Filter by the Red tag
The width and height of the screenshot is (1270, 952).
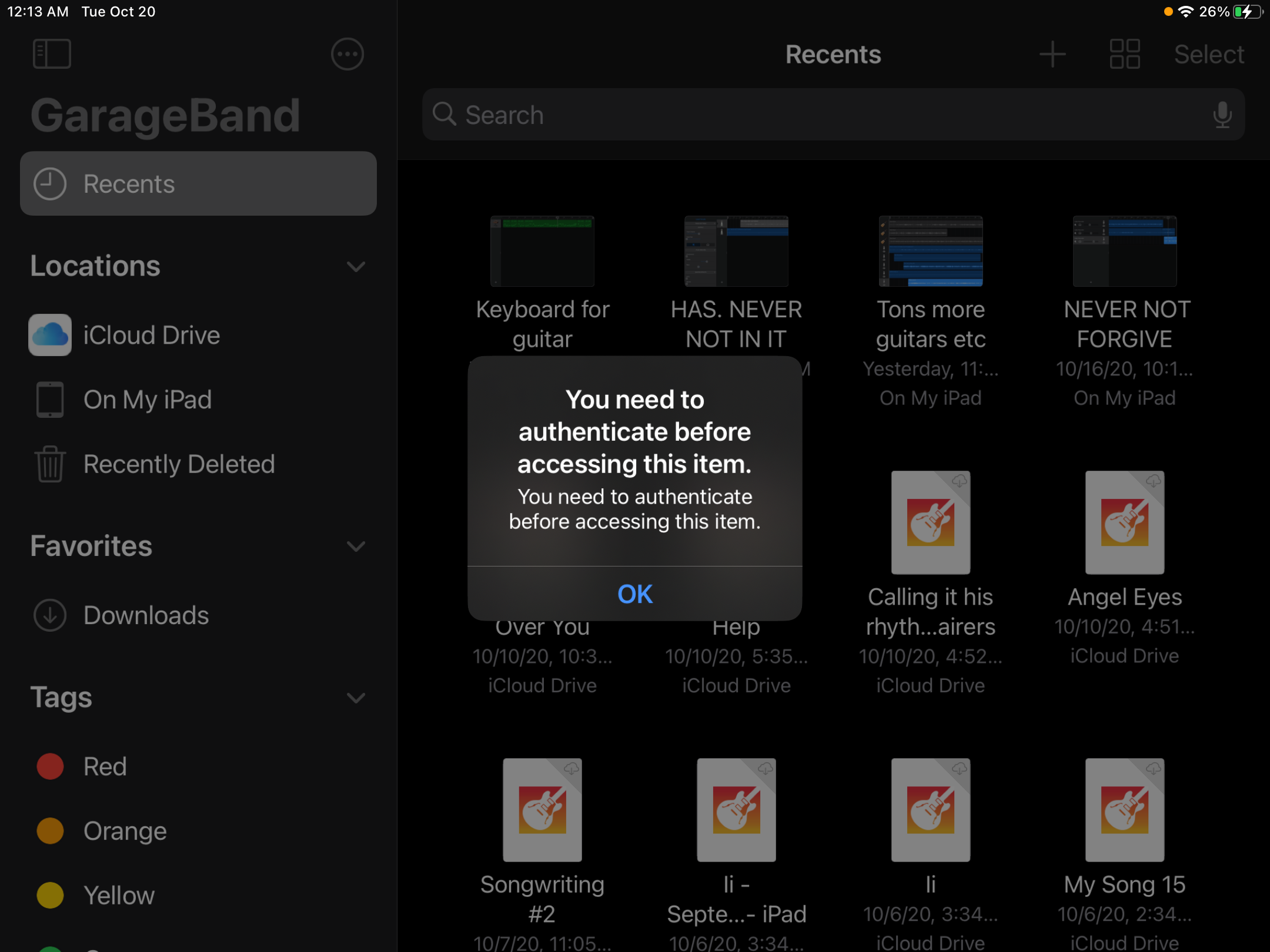[105, 766]
